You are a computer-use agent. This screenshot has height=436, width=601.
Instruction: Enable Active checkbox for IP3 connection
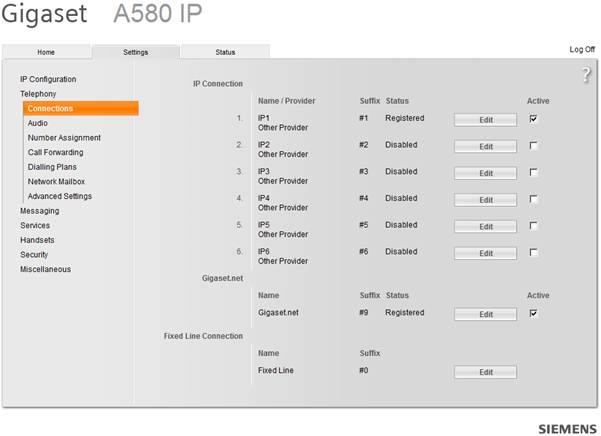pos(533,172)
